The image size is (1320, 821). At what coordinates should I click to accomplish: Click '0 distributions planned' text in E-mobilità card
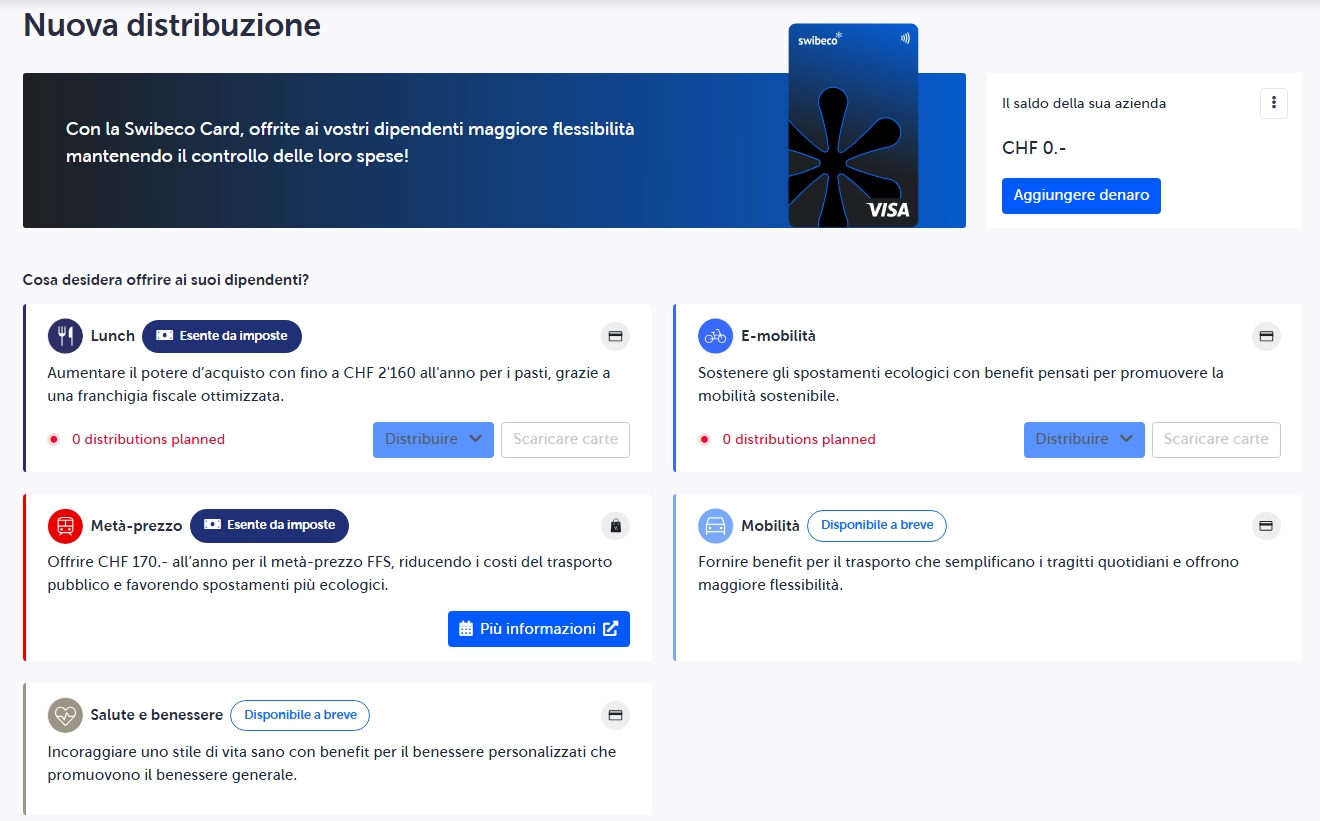tap(799, 439)
